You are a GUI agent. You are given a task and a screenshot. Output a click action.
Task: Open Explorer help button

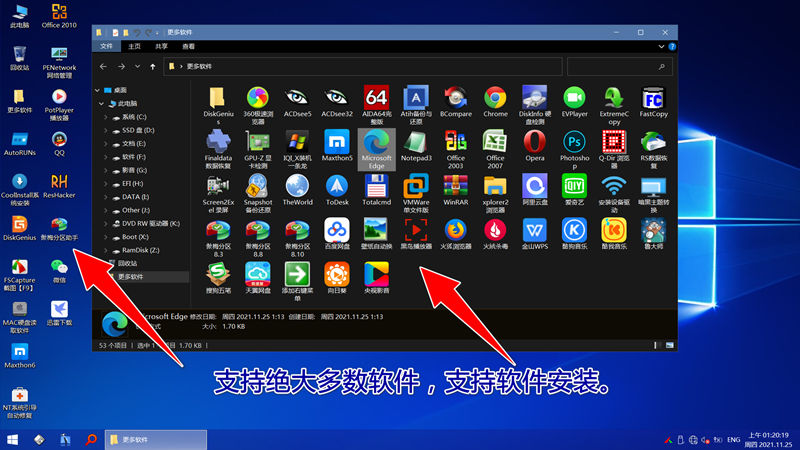(672, 46)
